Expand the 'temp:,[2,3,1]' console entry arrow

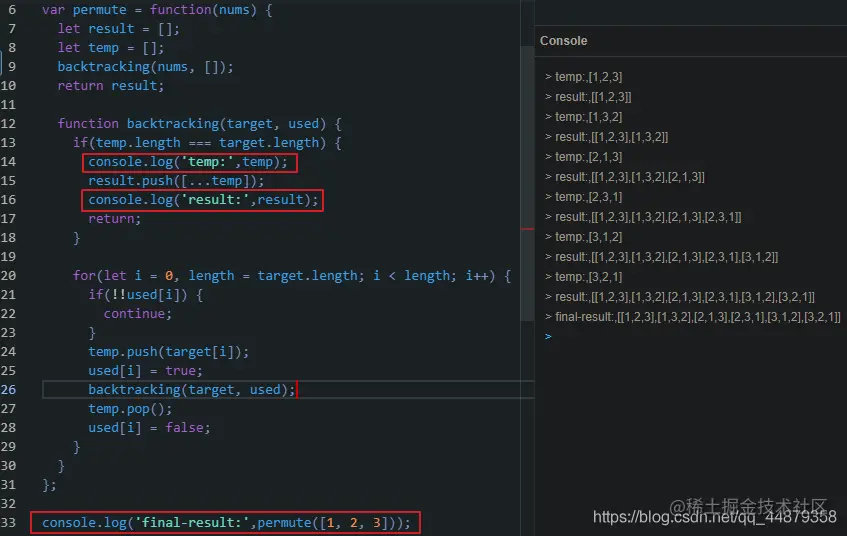tap(548, 197)
